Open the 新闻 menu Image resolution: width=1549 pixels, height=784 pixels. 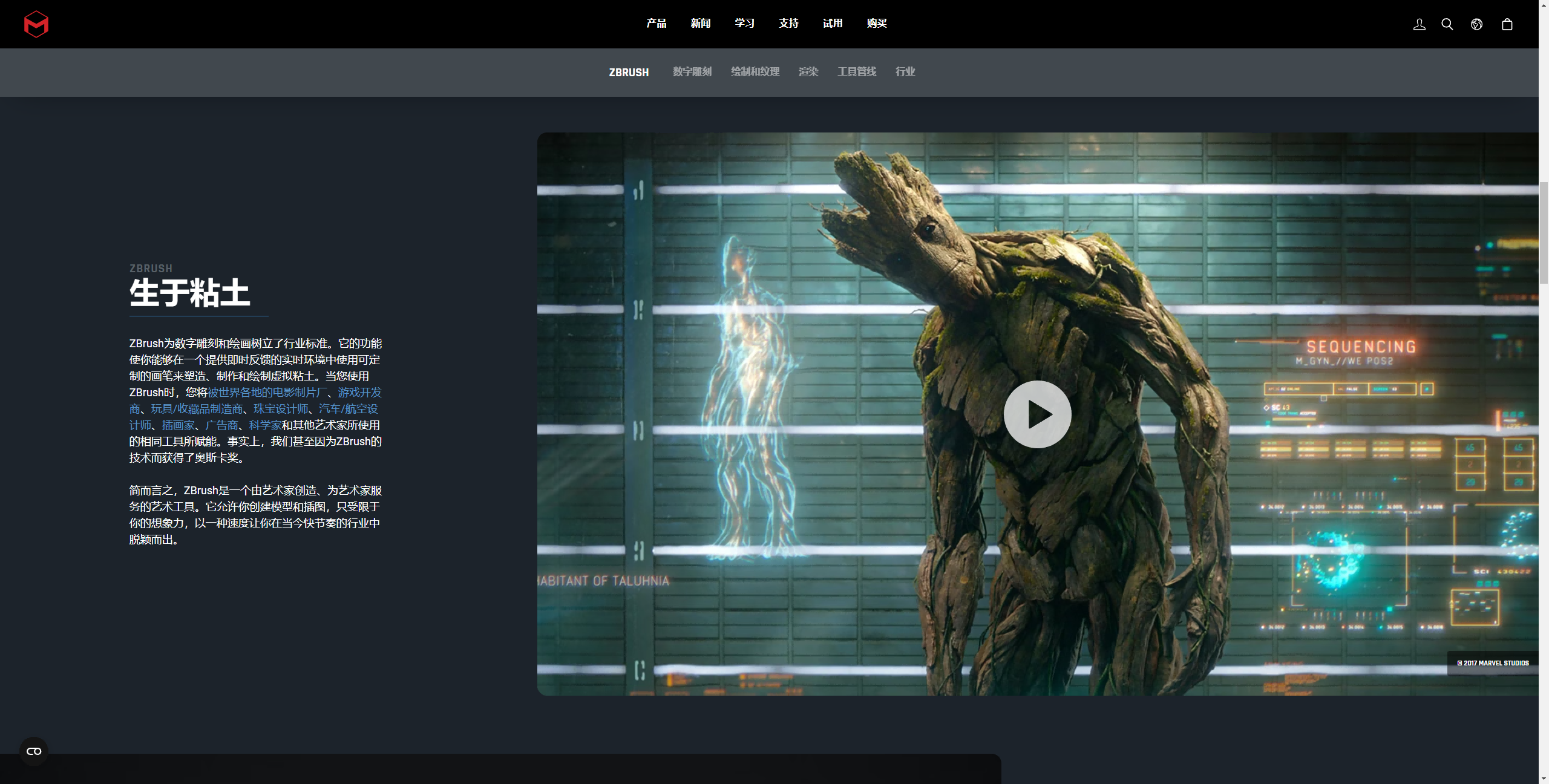click(x=701, y=24)
